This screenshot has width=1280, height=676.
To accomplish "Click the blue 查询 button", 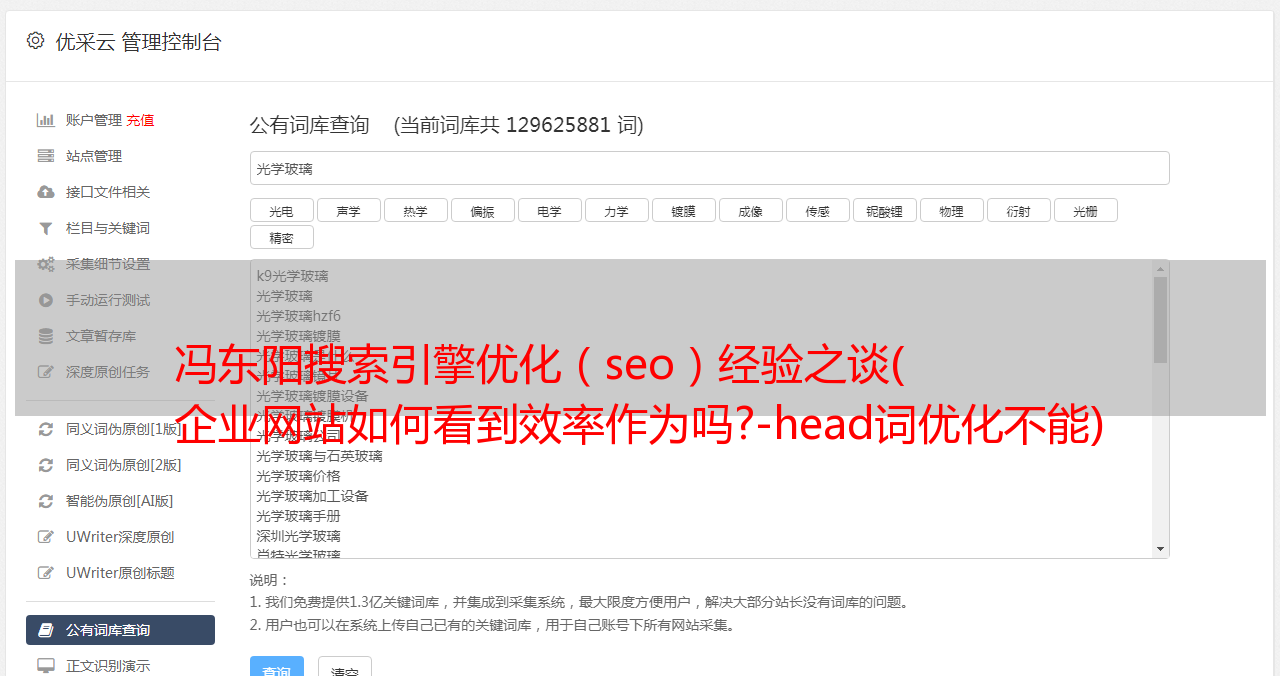I will pos(276,668).
